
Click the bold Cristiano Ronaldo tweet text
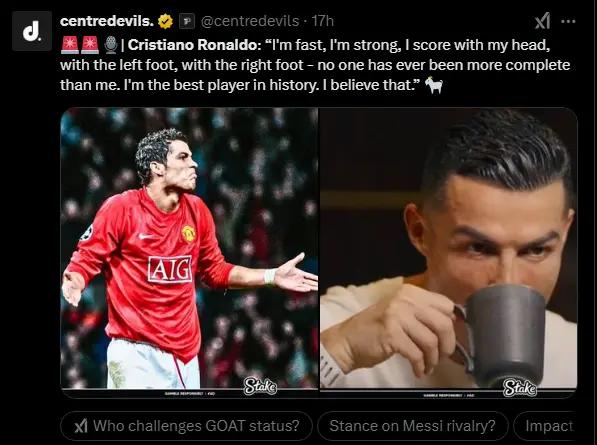[x=193, y=45]
